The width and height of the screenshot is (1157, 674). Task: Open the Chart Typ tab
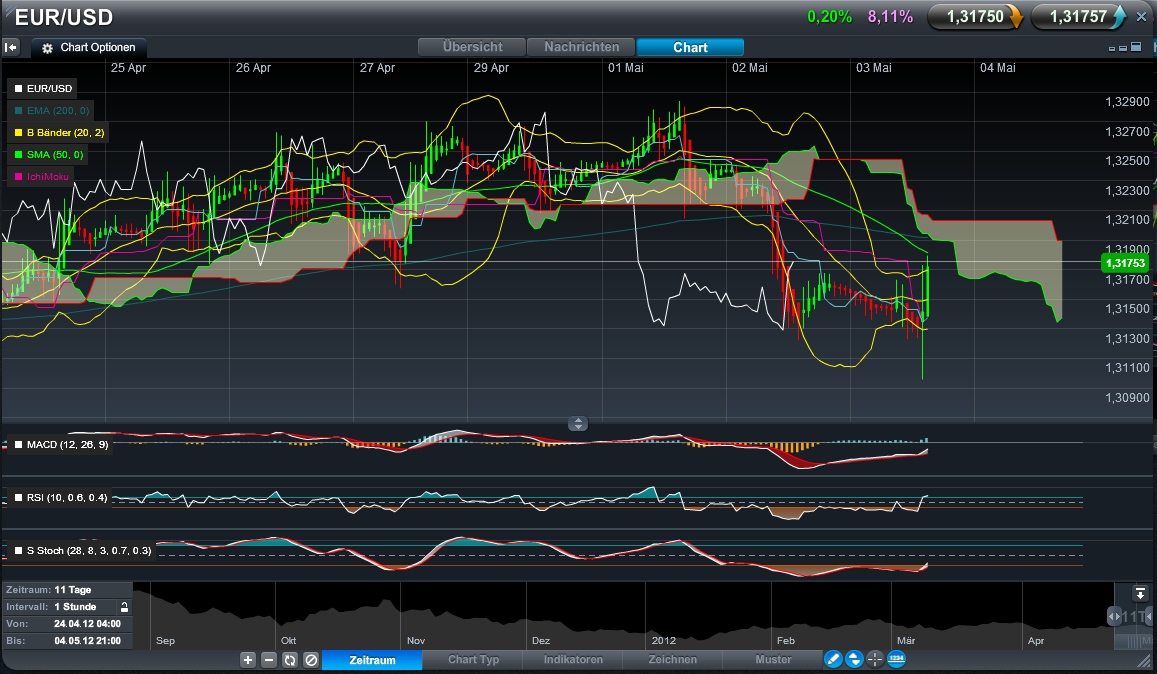[x=473, y=660]
